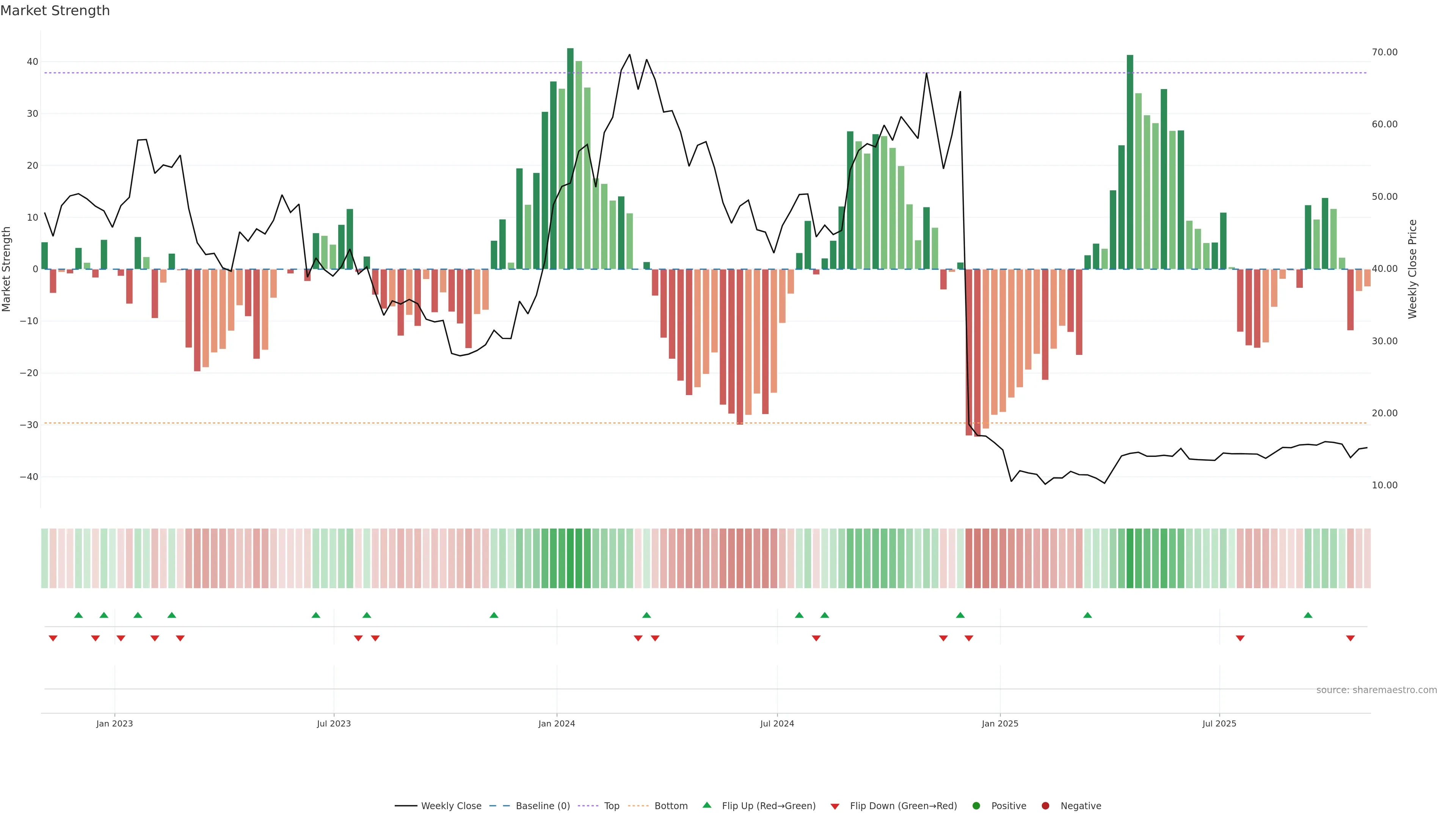Click Flip Down red triangle legend icon

[x=835, y=806]
